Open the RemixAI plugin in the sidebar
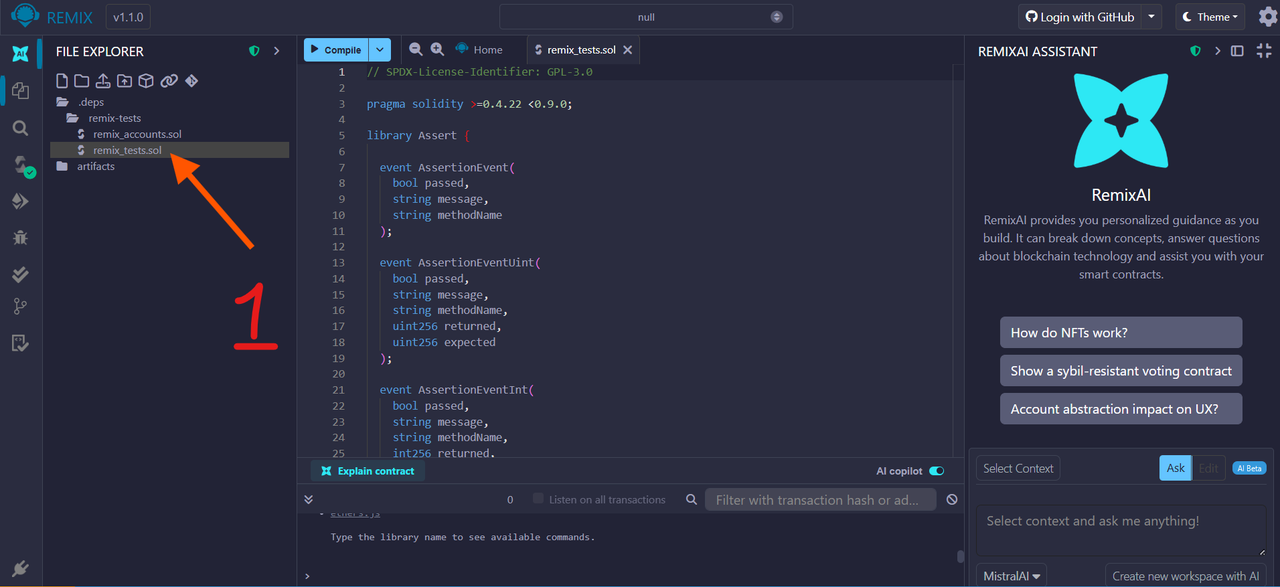1280x587 pixels. click(20, 54)
